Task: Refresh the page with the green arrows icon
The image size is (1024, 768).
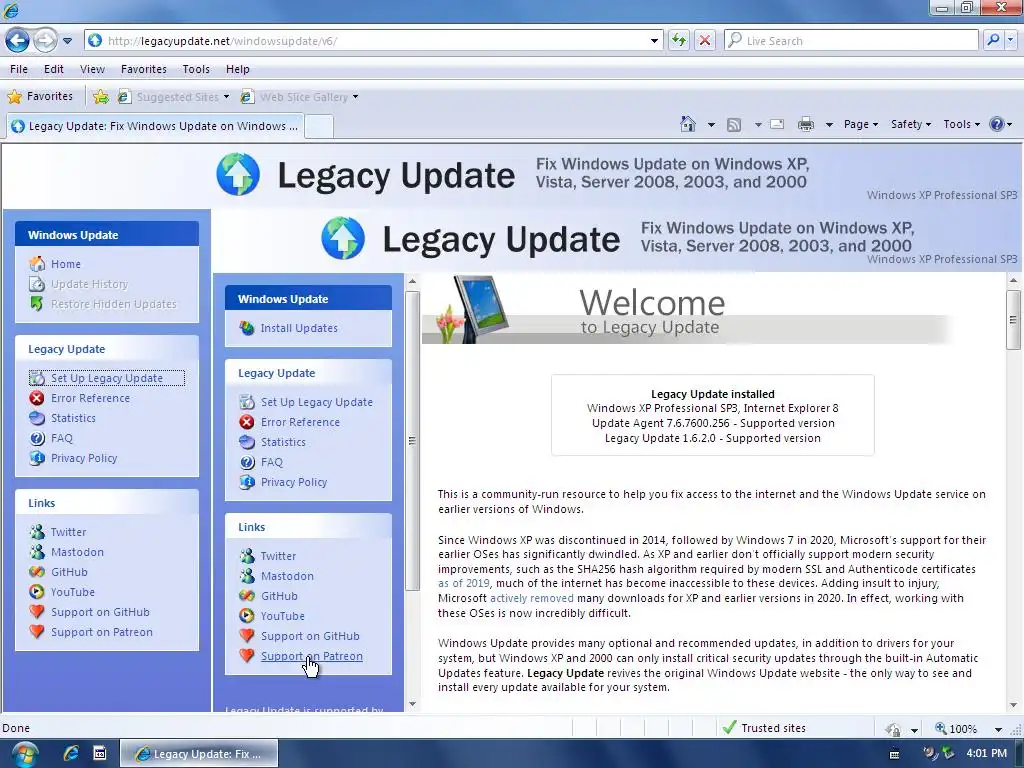Action: (x=679, y=40)
